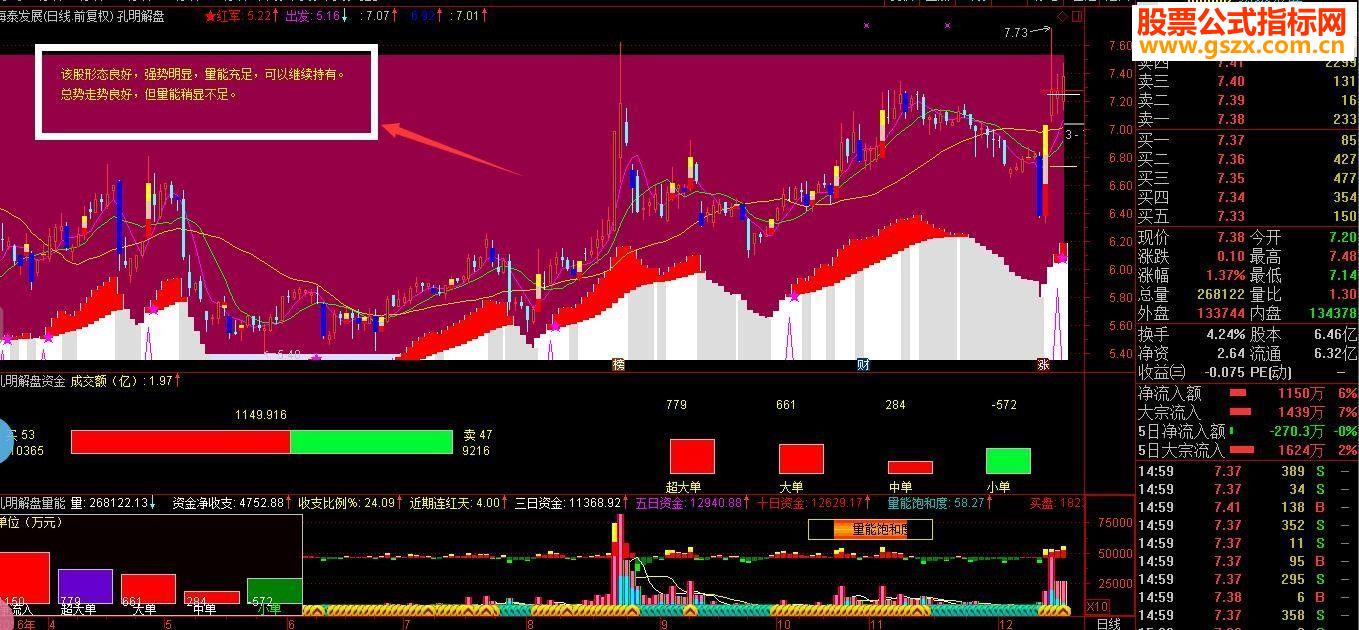Click the red 大单 bar labeled 661
Screen dimensions: 1359x630
pos(801,459)
